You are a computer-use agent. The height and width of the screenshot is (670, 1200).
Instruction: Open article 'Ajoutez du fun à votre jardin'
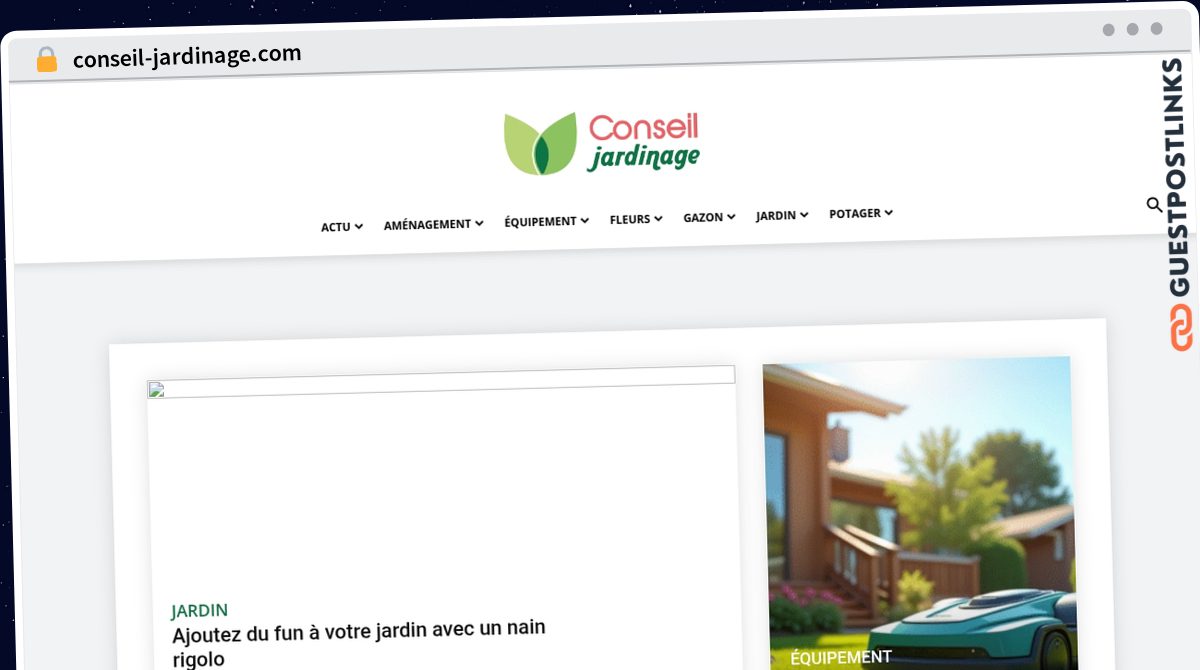[x=359, y=644]
